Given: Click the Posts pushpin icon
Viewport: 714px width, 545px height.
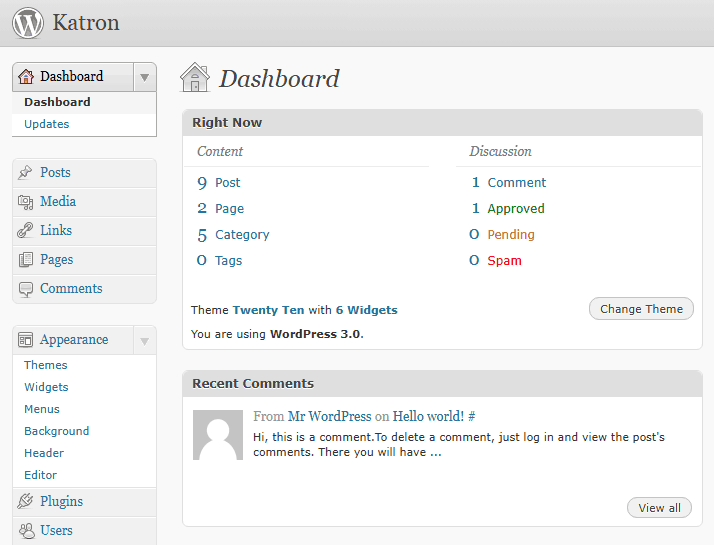Looking at the screenshot, I should click(x=26, y=173).
